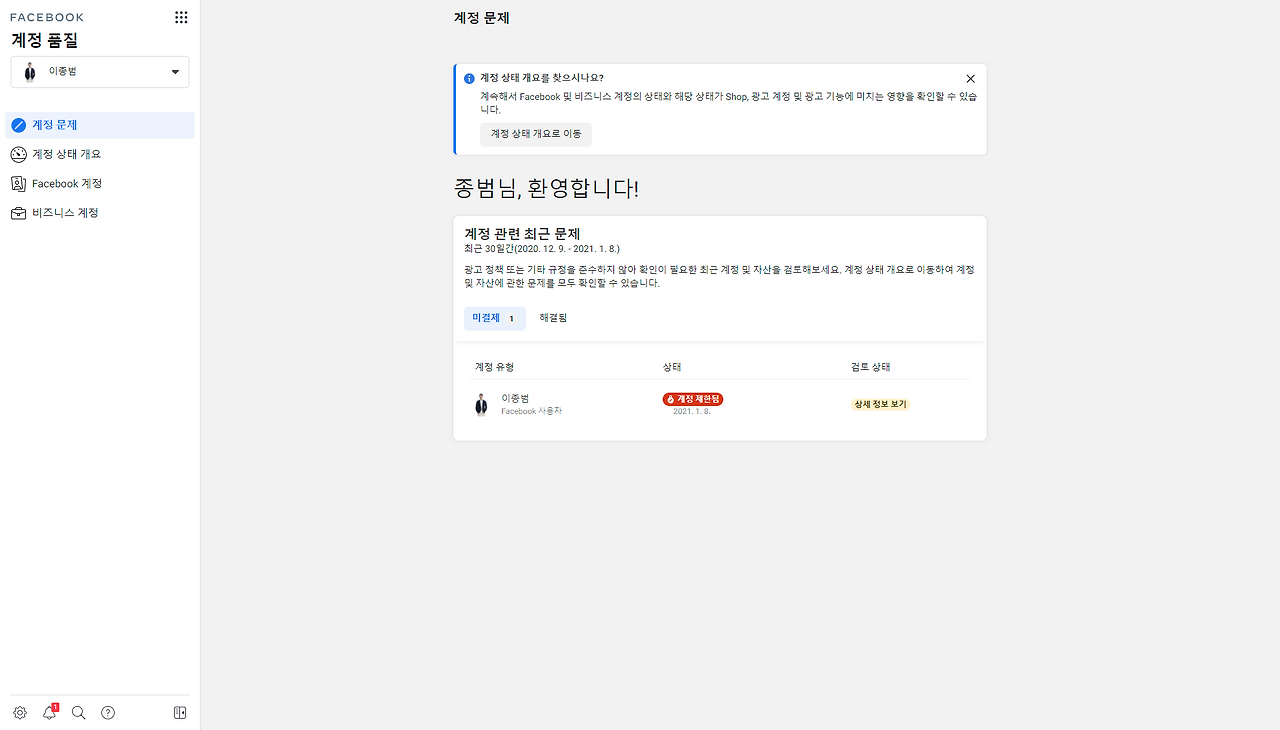Click the 상태 column header

click(x=672, y=367)
